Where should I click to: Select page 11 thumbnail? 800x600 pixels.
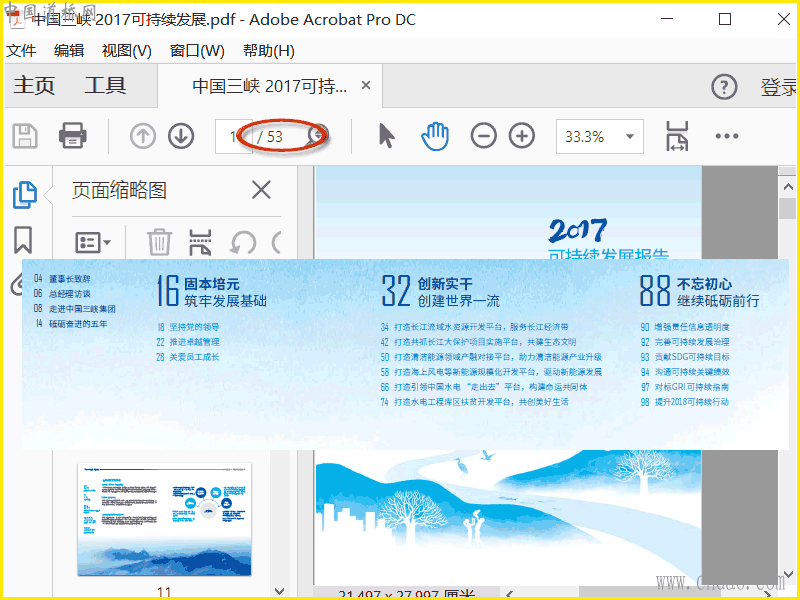(x=164, y=519)
